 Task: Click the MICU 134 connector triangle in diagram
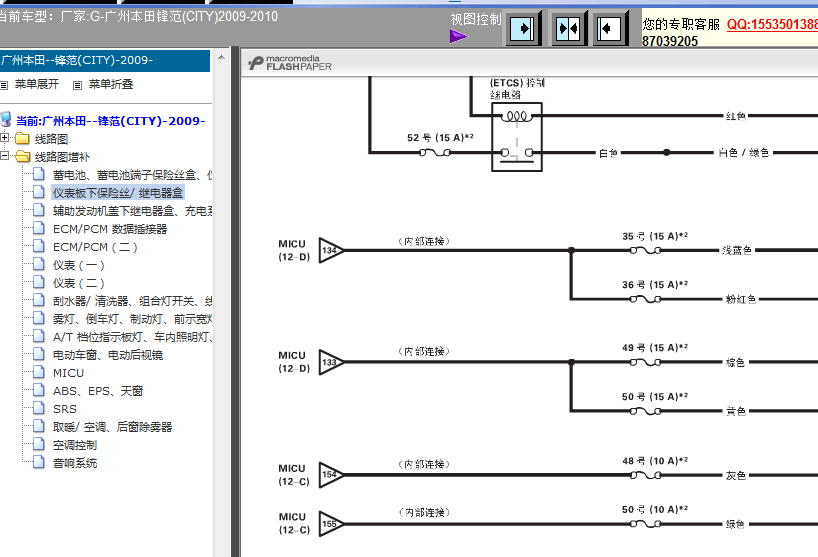click(x=331, y=250)
